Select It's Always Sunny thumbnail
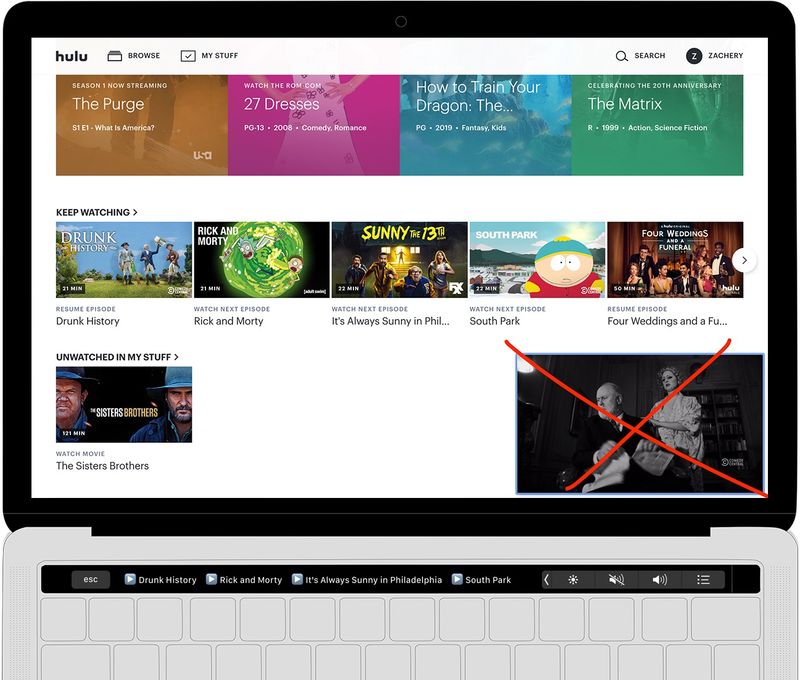The width and height of the screenshot is (800, 680). (x=399, y=260)
